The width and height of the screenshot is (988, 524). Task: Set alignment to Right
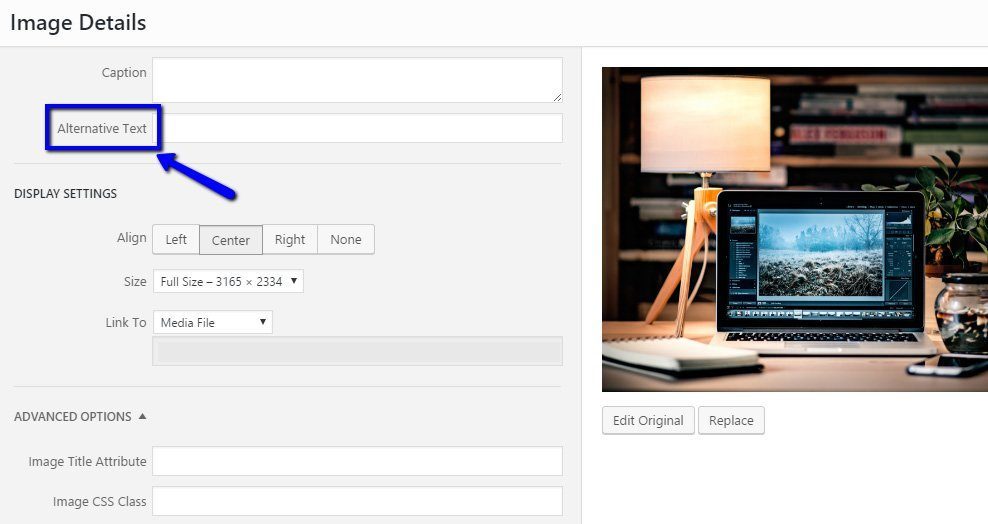coord(290,239)
